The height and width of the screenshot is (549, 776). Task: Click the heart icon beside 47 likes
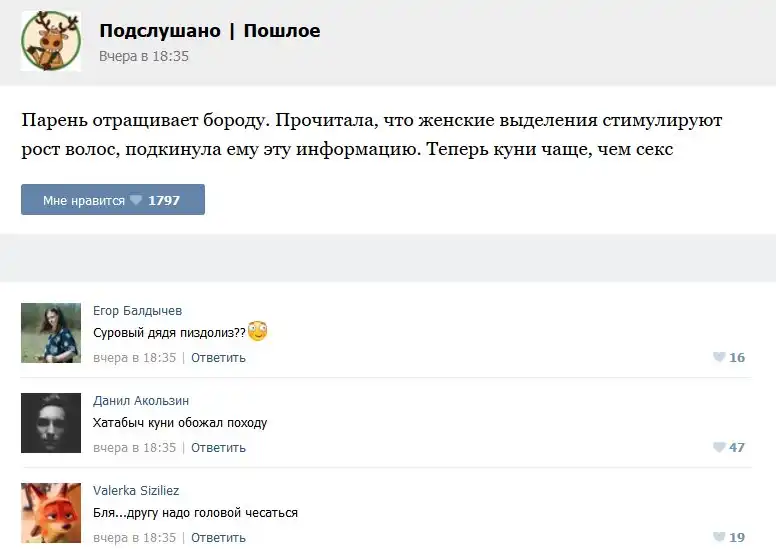click(718, 447)
